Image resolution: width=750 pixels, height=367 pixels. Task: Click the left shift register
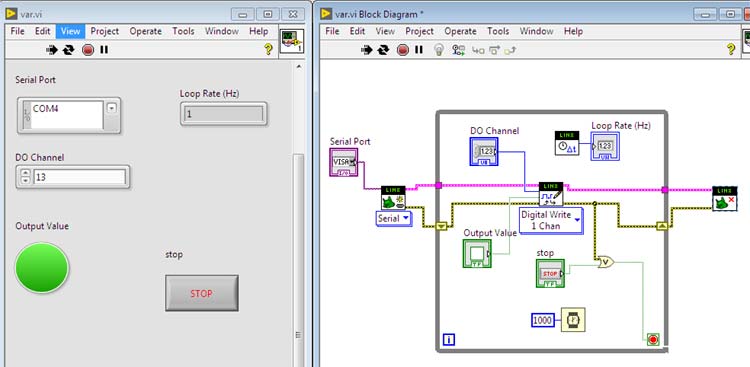point(441,226)
